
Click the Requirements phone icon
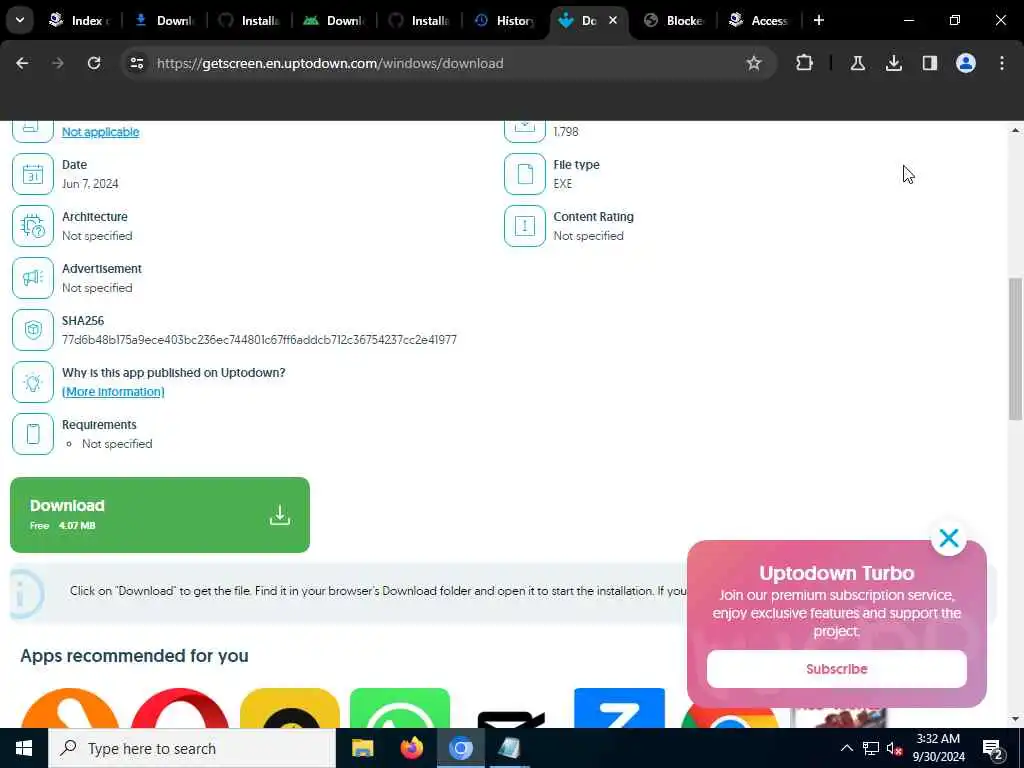pyautogui.click(x=33, y=434)
